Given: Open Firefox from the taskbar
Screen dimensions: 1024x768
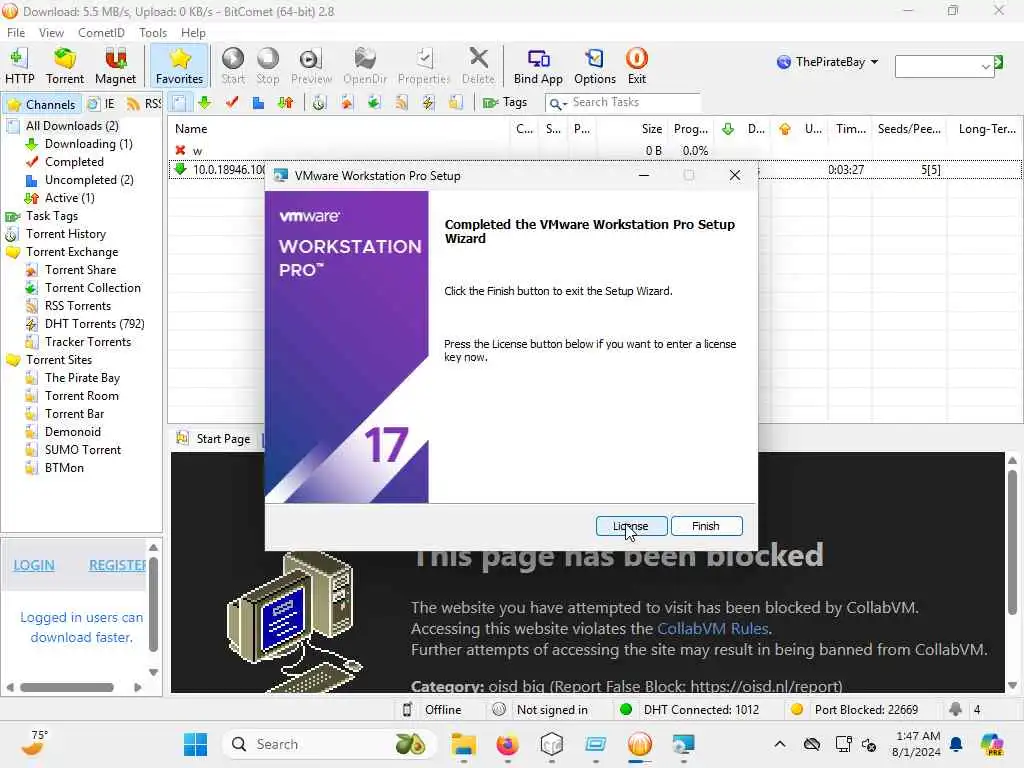Looking at the screenshot, I should (x=507, y=744).
